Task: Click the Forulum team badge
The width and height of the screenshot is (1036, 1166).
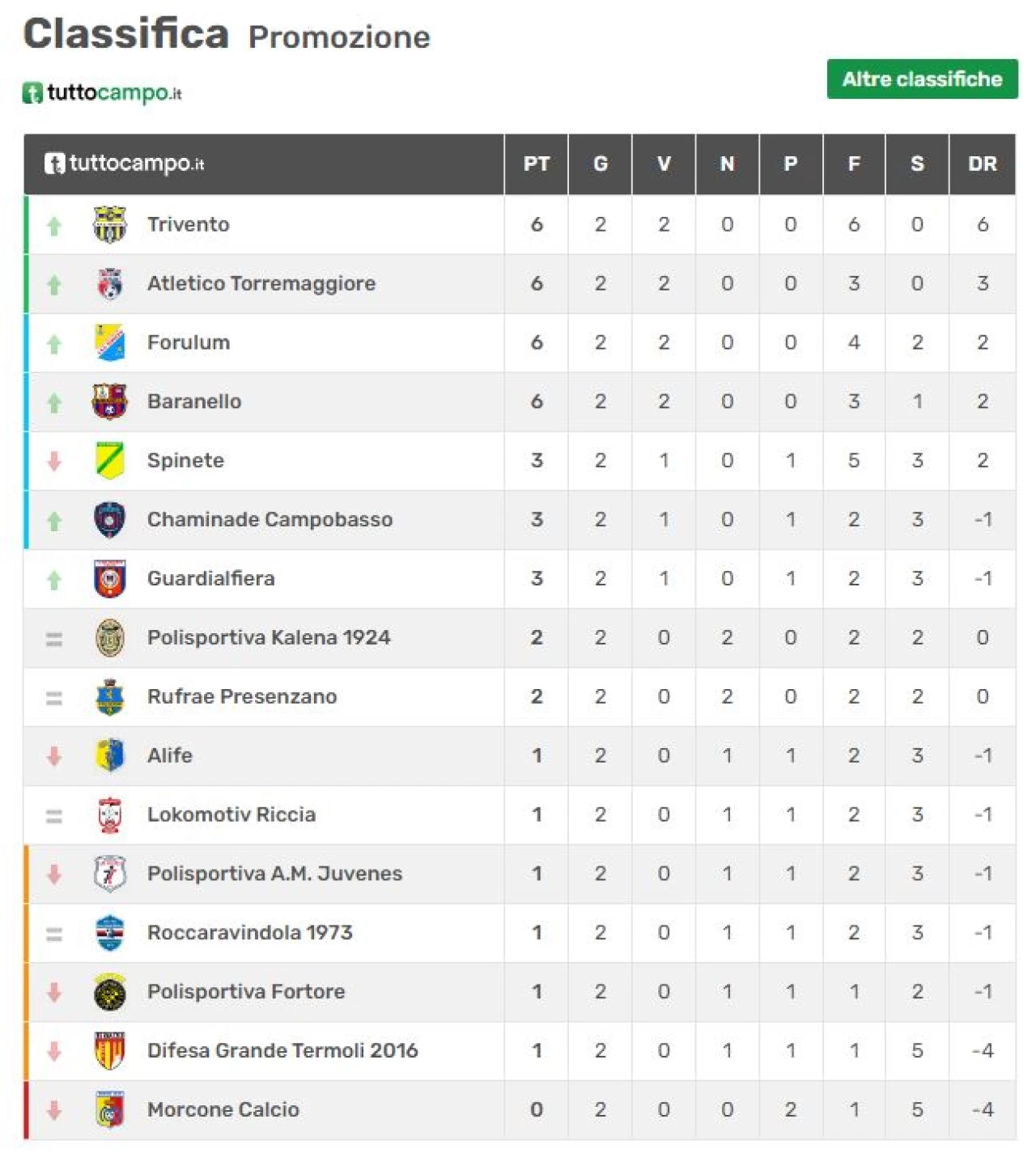Action: tap(109, 343)
